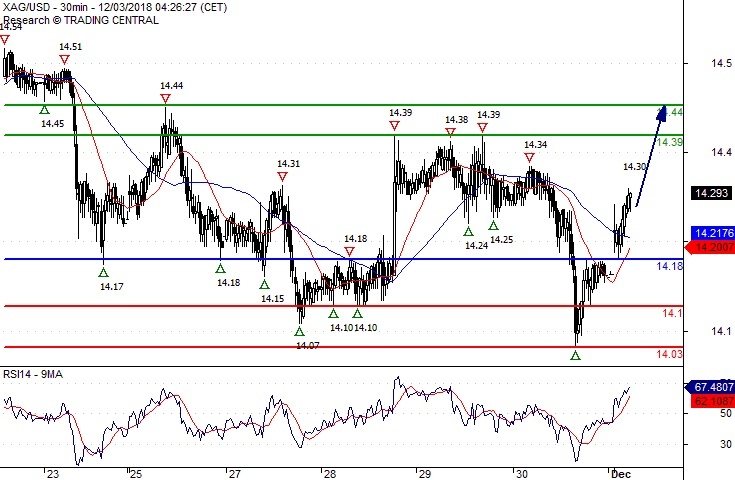Click the 14.30 label near the blue arrow
Image resolution: width=735 pixels, height=480 pixels.
pos(635,166)
